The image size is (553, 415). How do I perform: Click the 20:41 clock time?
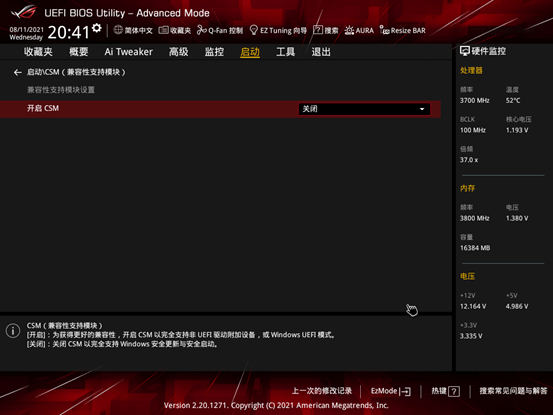click(x=68, y=32)
